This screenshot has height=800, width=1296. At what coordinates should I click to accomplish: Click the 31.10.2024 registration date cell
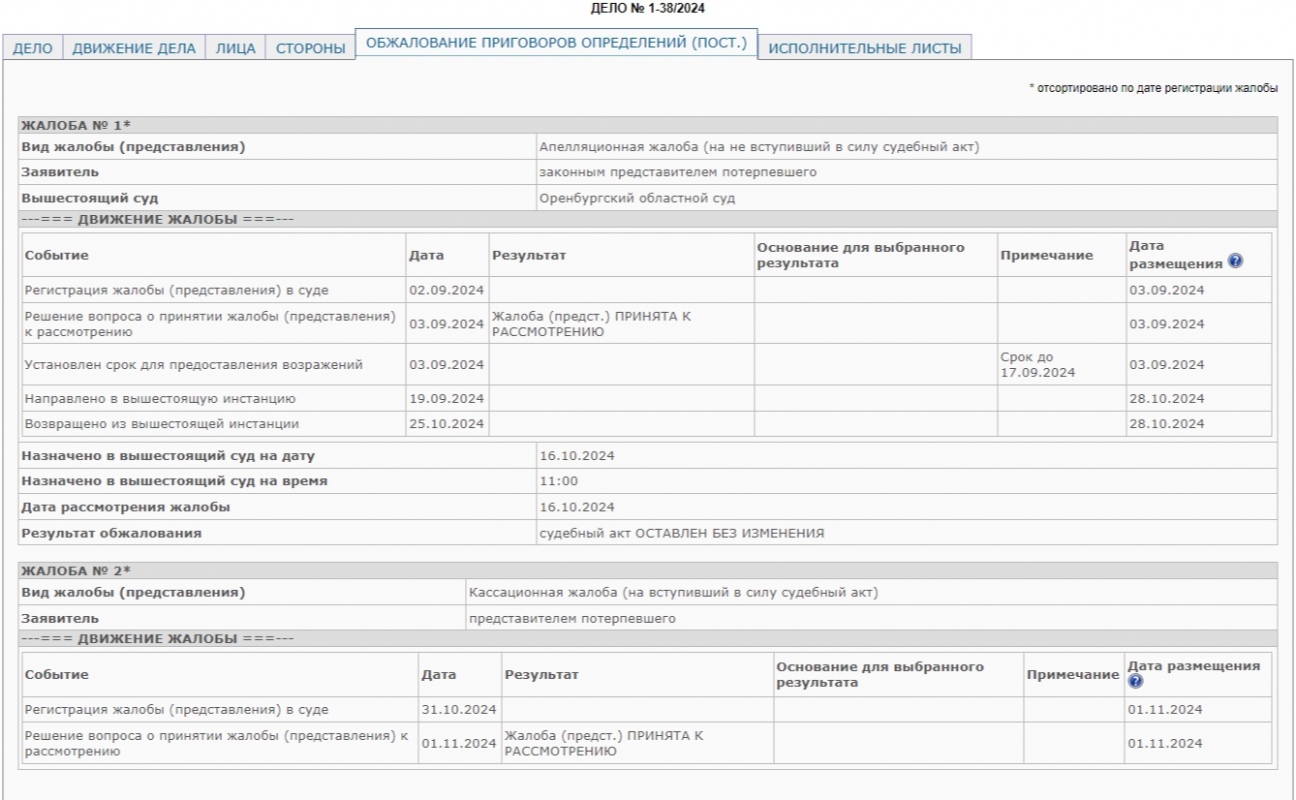click(459, 710)
